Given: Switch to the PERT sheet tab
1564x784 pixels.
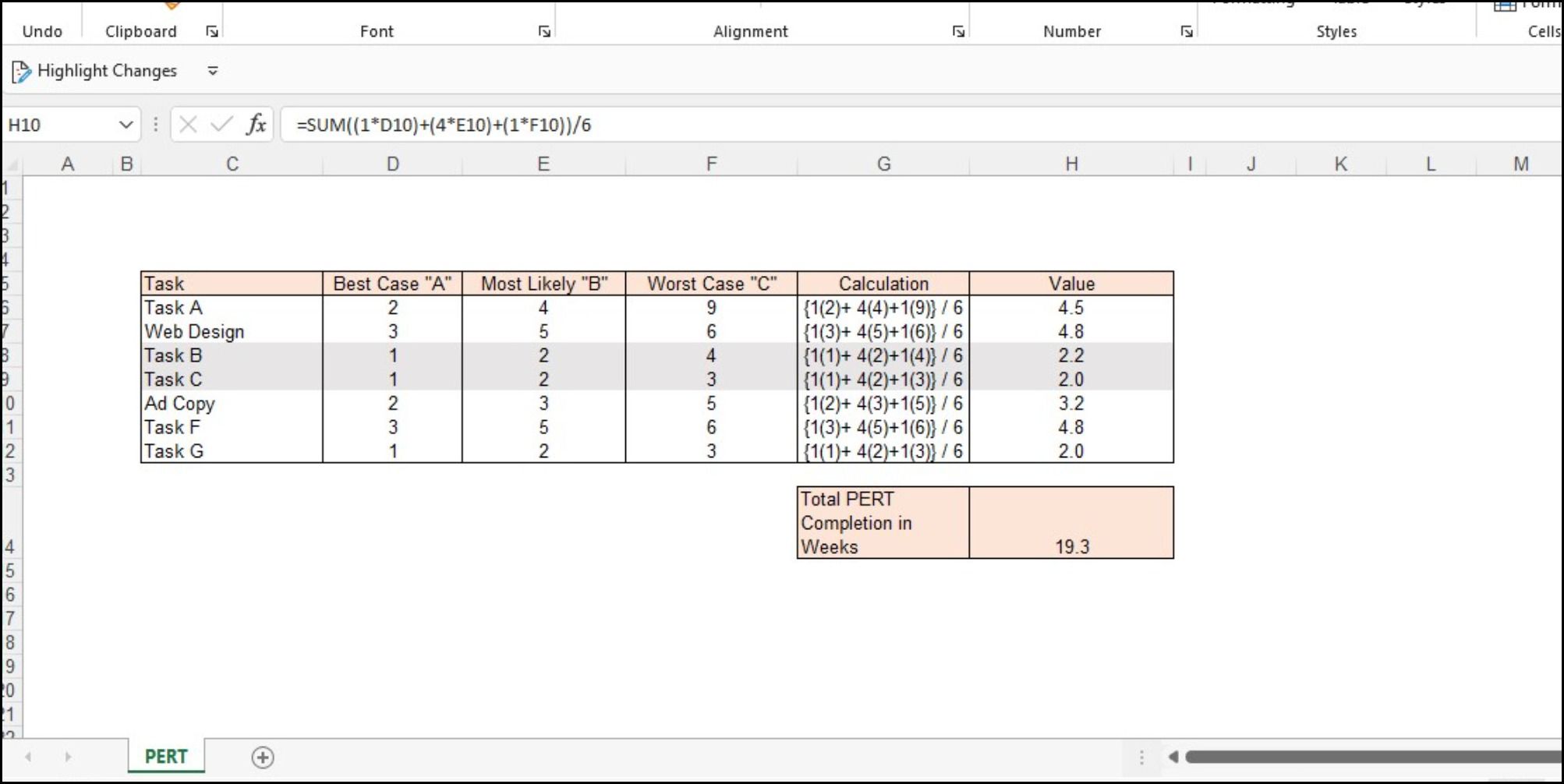Looking at the screenshot, I should coord(166,757).
